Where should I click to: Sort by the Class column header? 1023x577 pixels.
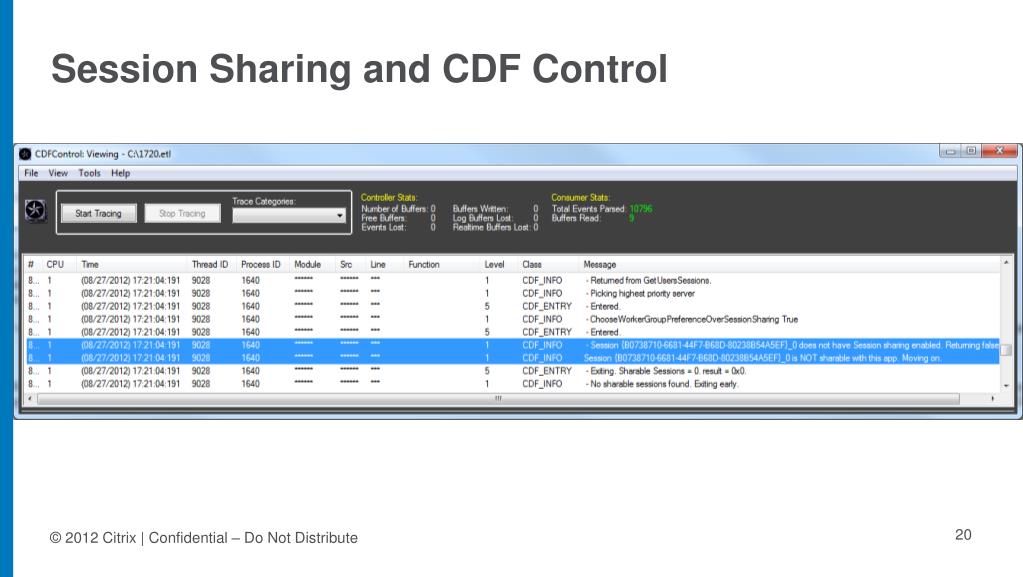click(x=532, y=264)
